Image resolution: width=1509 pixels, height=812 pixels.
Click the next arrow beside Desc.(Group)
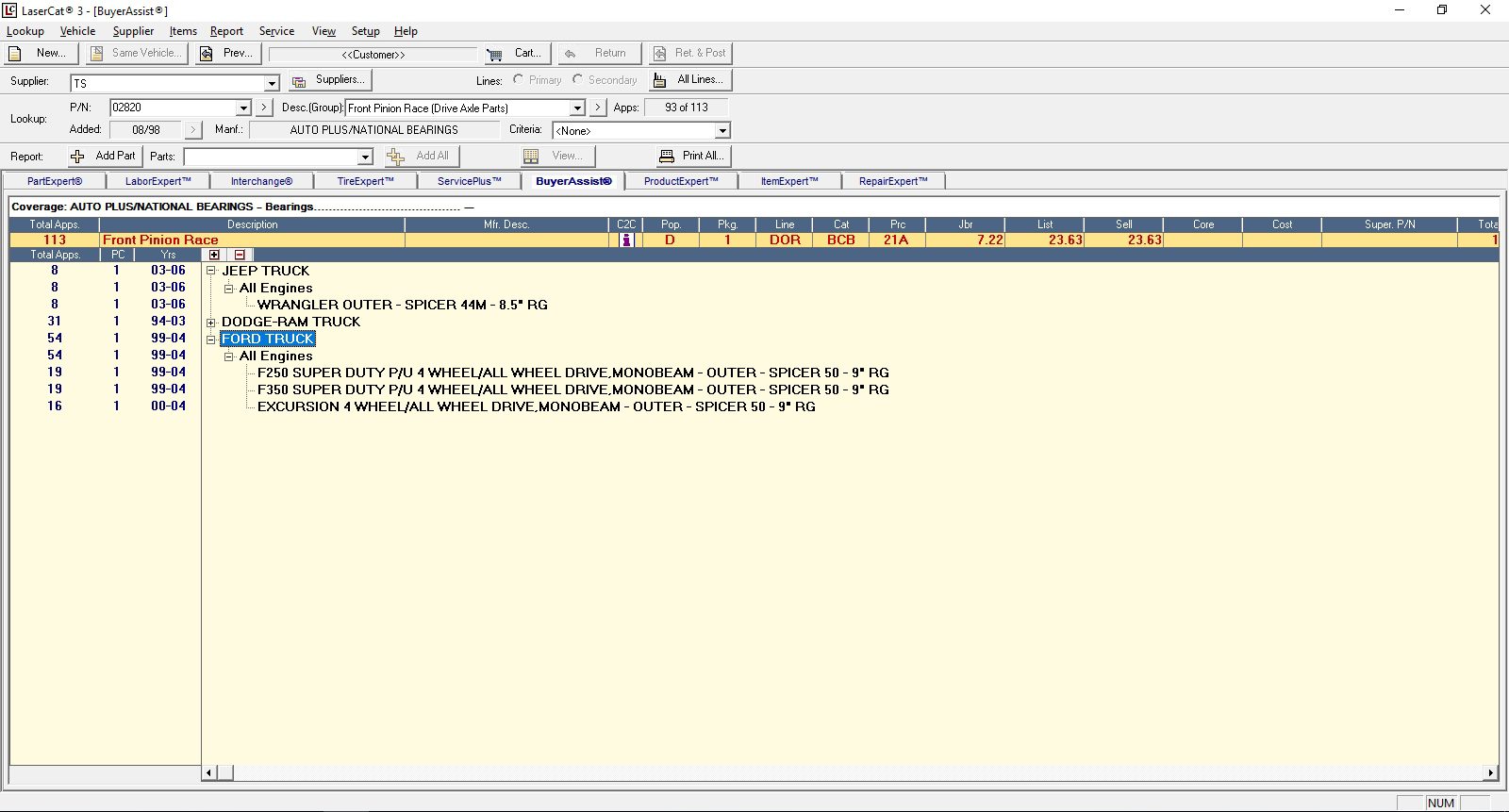[x=598, y=108]
